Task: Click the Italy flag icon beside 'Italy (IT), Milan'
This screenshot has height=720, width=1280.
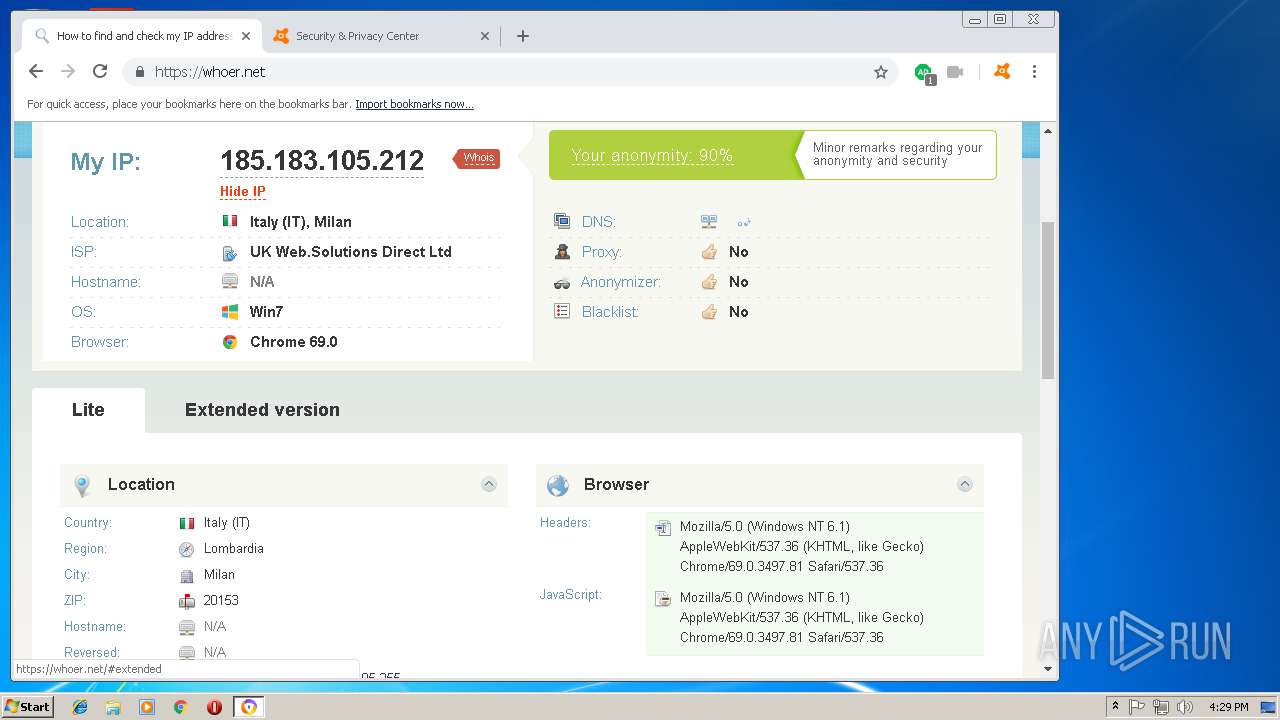Action: [x=230, y=221]
